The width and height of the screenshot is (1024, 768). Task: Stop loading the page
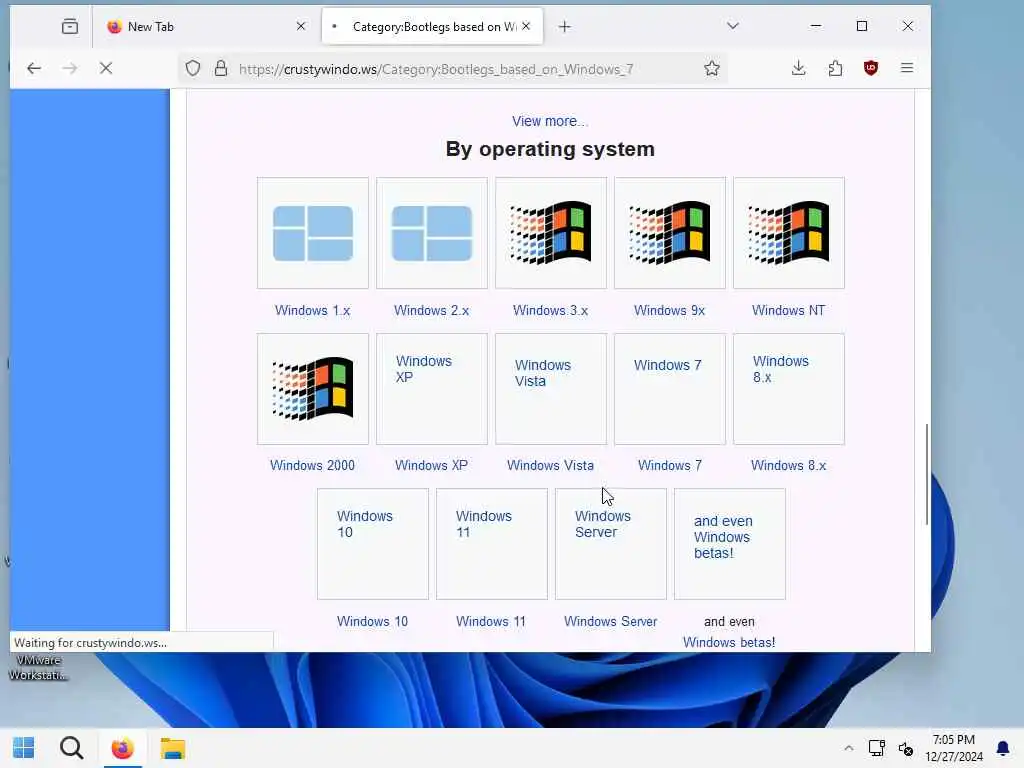106,68
